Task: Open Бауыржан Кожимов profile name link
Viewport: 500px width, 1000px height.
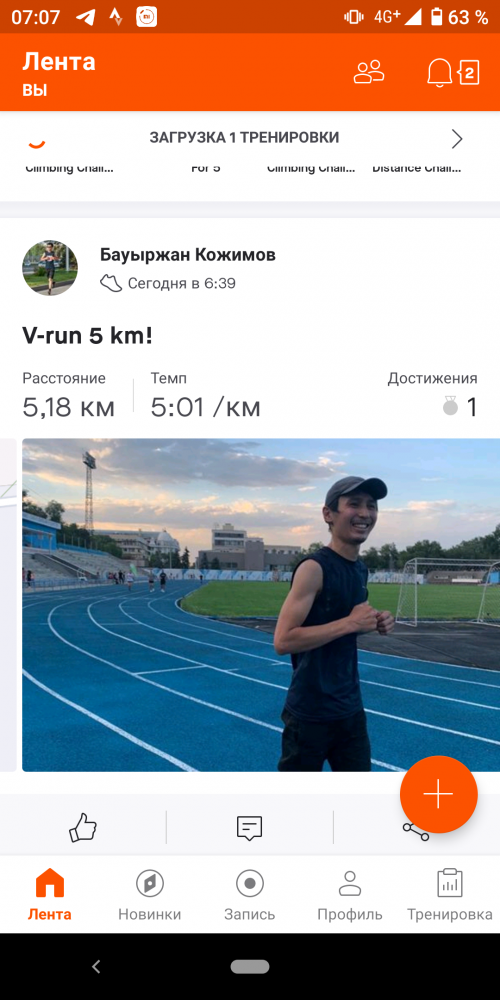Action: point(188,255)
